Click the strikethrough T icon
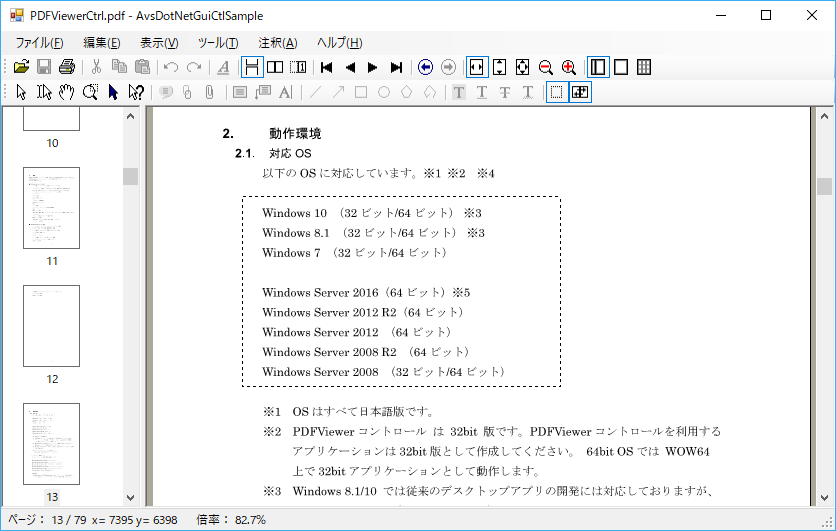 click(504, 92)
